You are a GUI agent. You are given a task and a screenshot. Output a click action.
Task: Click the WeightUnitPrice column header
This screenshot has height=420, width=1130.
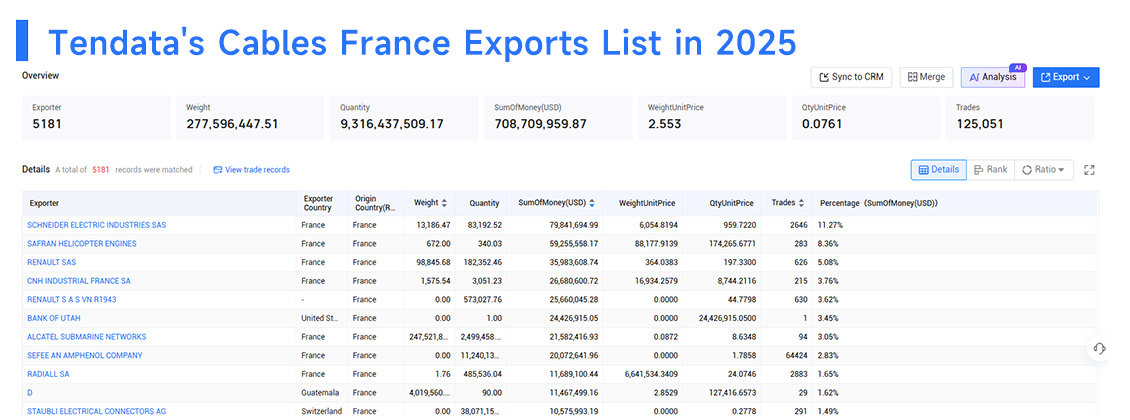pyautogui.click(x=643, y=203)
